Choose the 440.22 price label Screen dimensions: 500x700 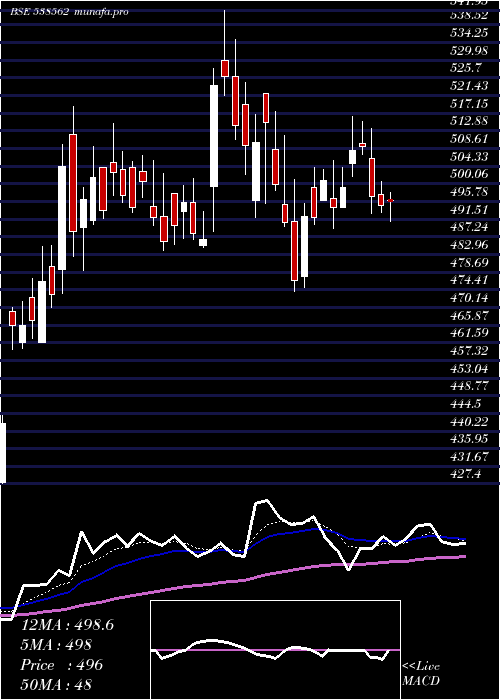pos(469,421)
